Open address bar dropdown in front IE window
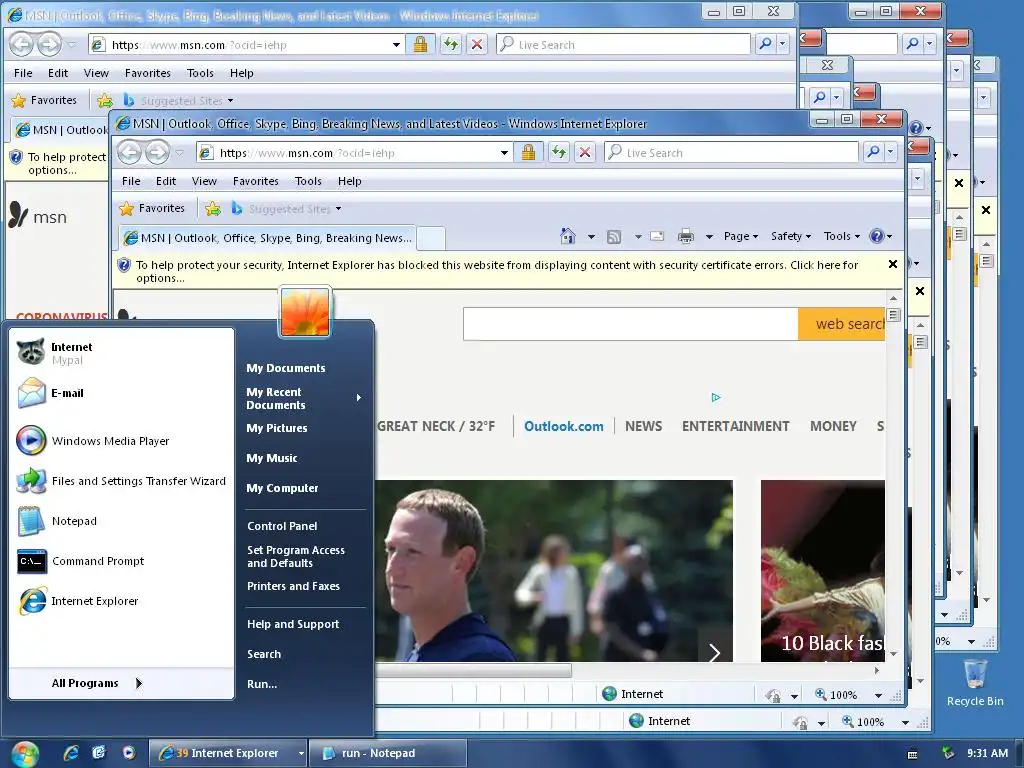Viewport: 1024px width, 768px height. 504,153
